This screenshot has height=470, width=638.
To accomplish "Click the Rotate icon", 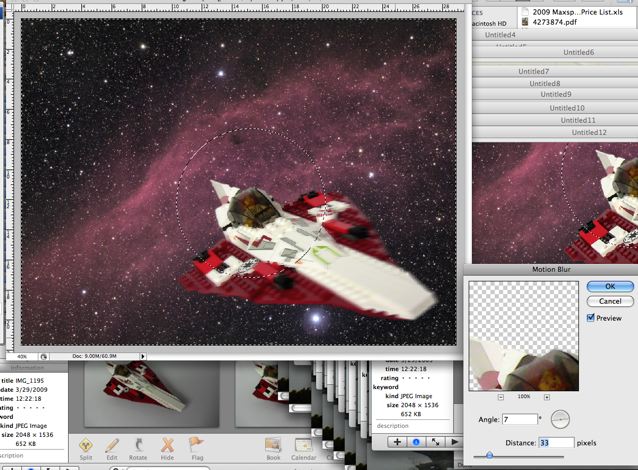I will [x=140, y=445].
